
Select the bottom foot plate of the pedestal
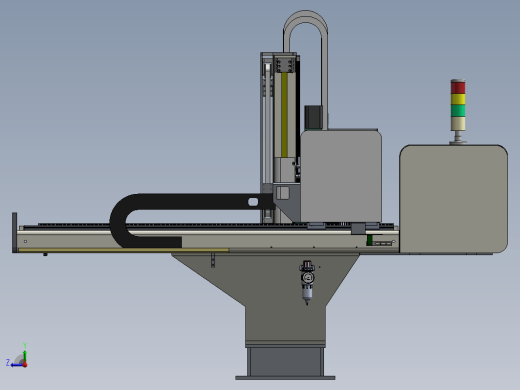coord(285,378)
